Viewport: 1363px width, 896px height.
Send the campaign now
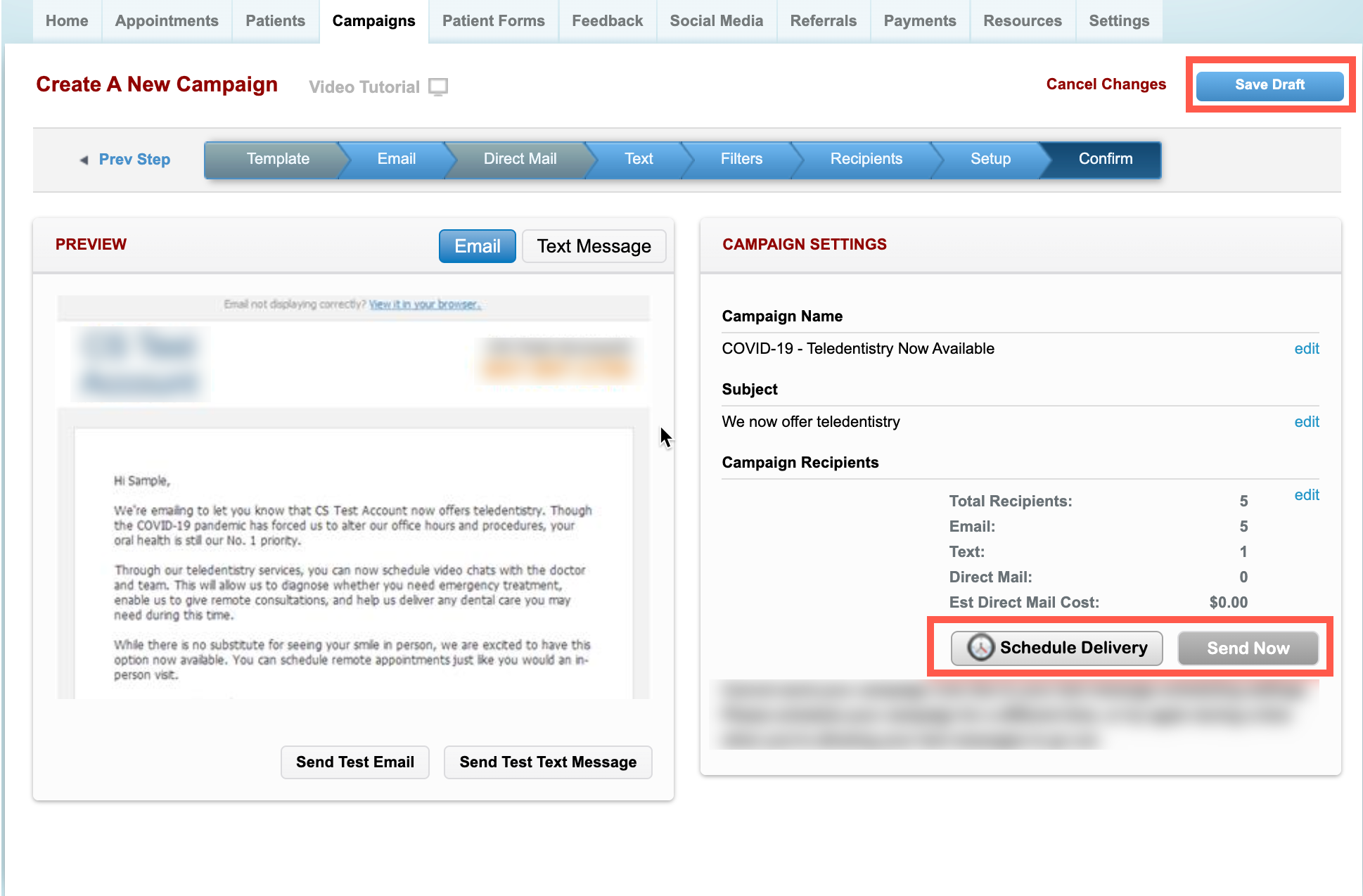(x=1248, y=648)
